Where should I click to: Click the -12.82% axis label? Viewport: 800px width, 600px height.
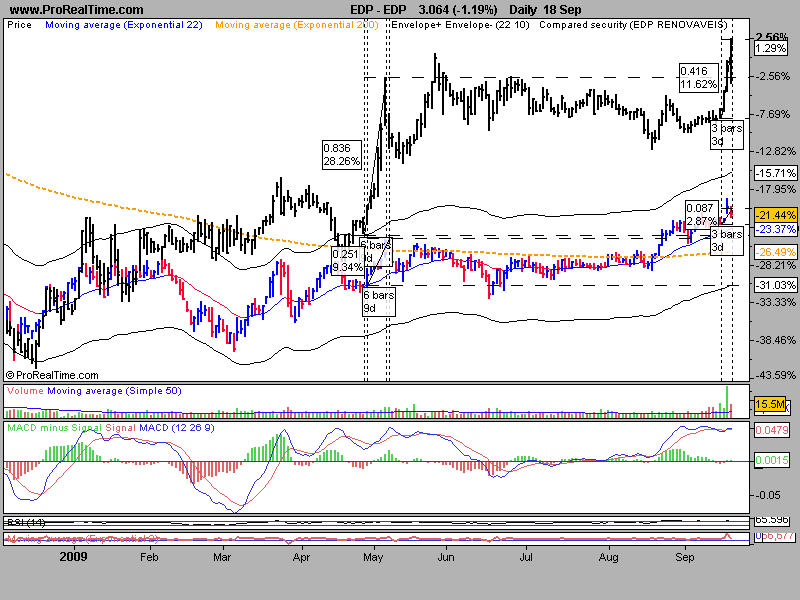(x=774, y=151)
